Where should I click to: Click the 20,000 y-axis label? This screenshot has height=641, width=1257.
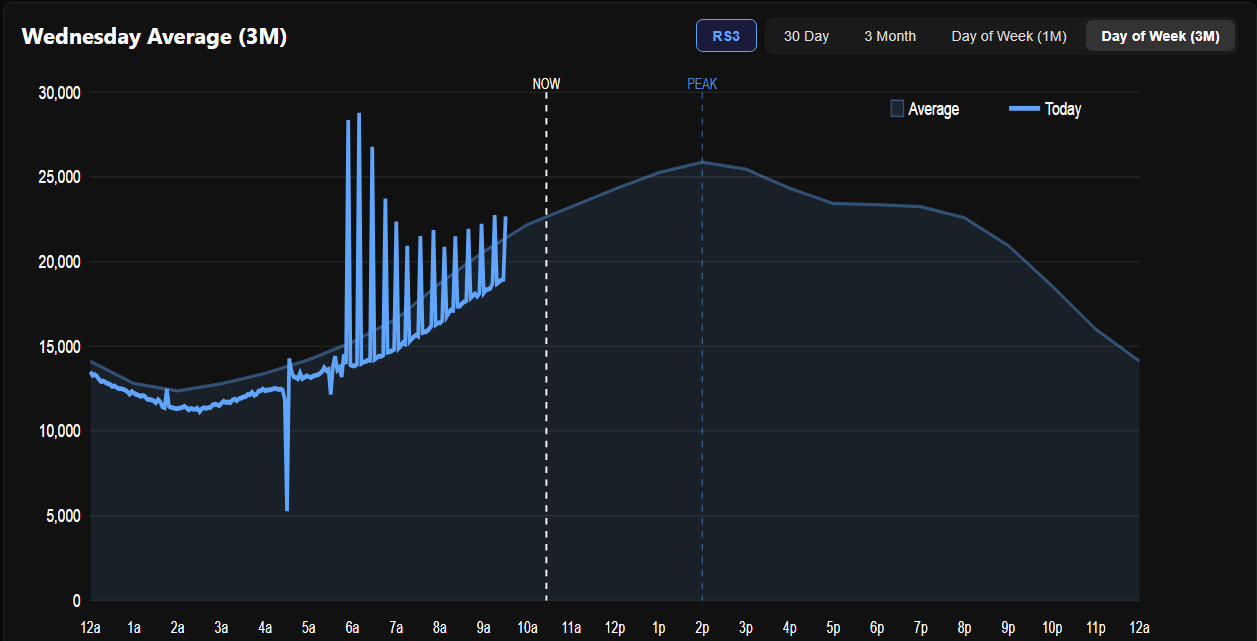point(59,262)
